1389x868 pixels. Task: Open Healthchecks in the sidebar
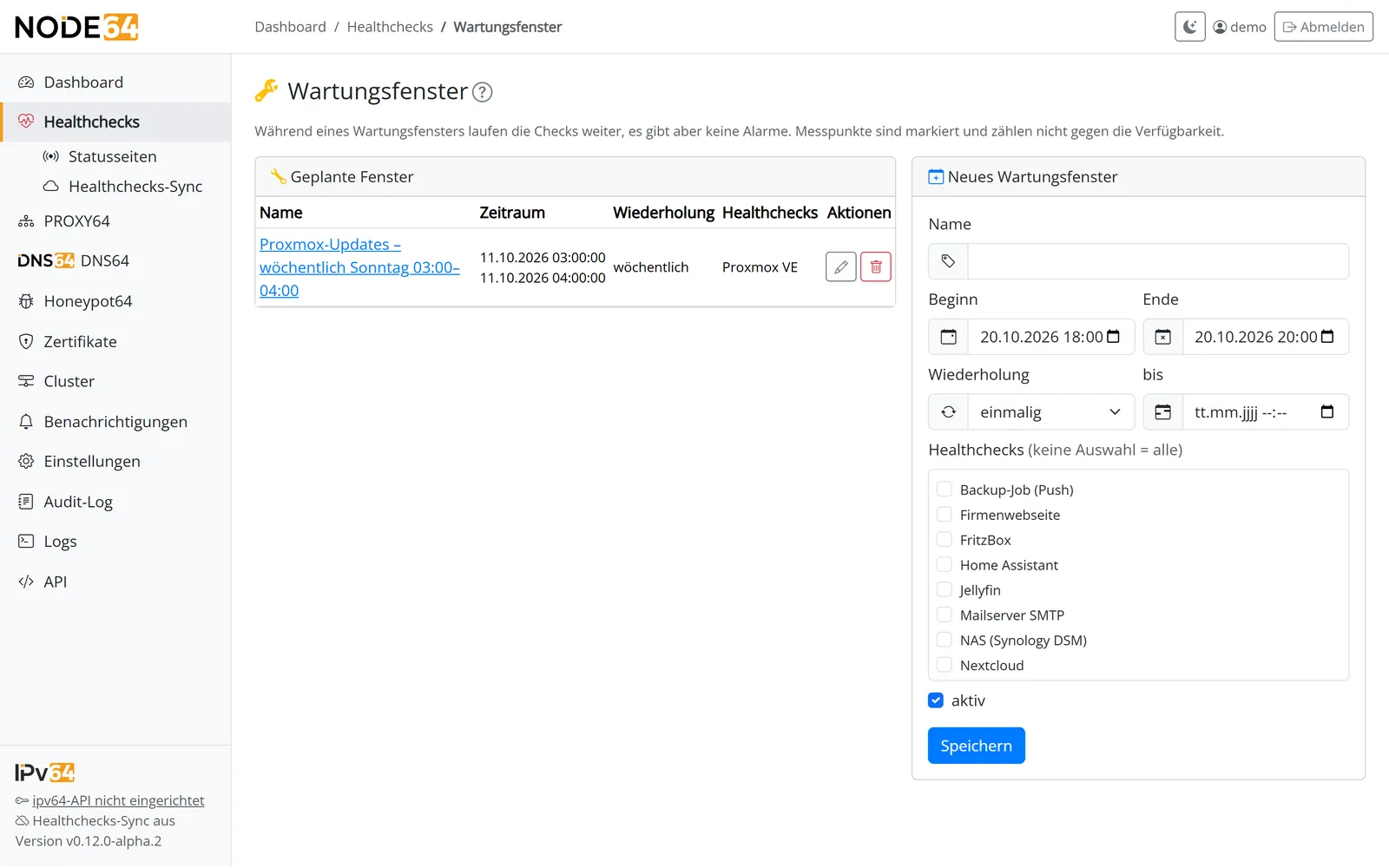tap(115, 122)
